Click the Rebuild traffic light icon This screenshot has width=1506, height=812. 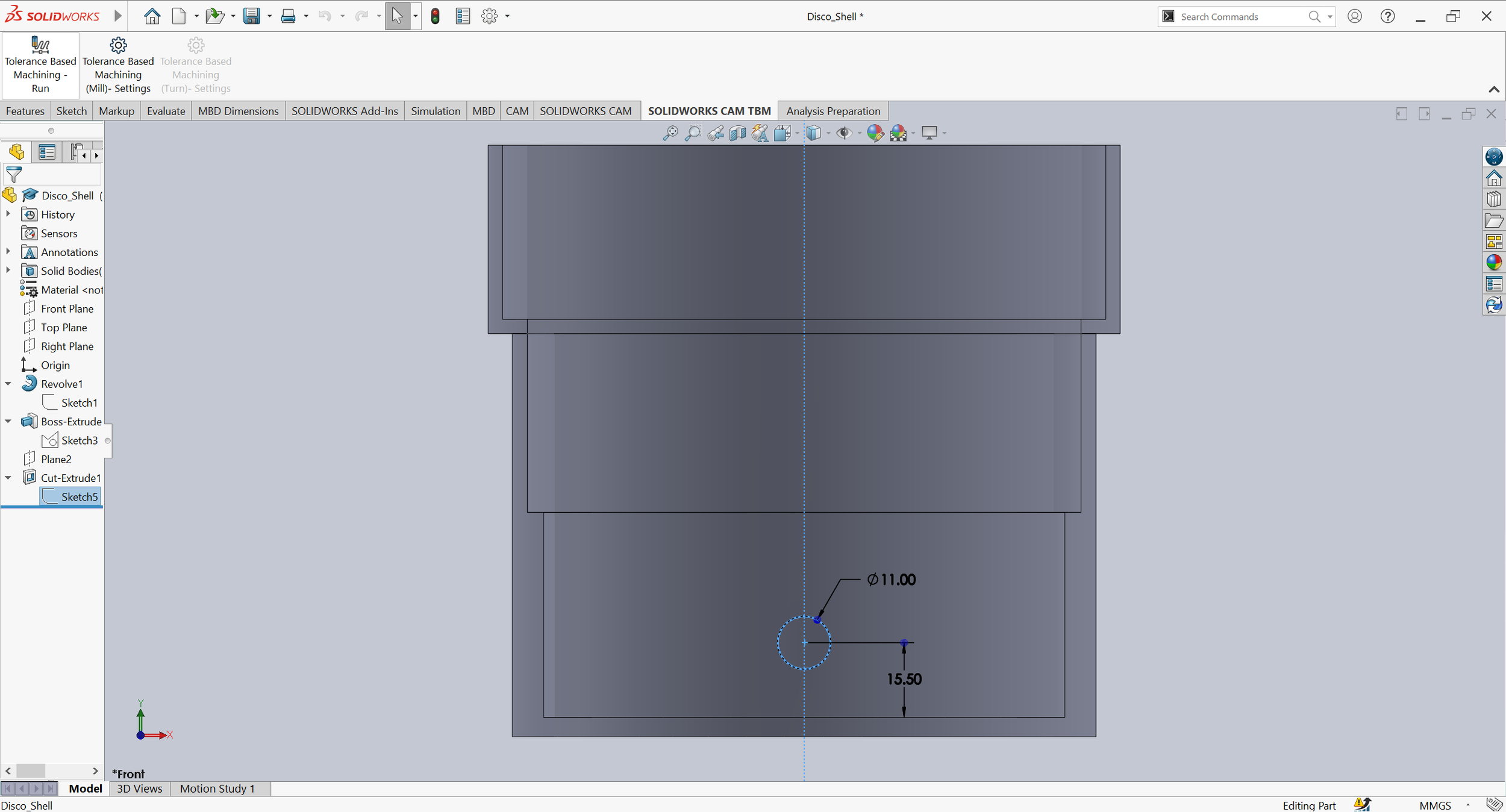436,16
